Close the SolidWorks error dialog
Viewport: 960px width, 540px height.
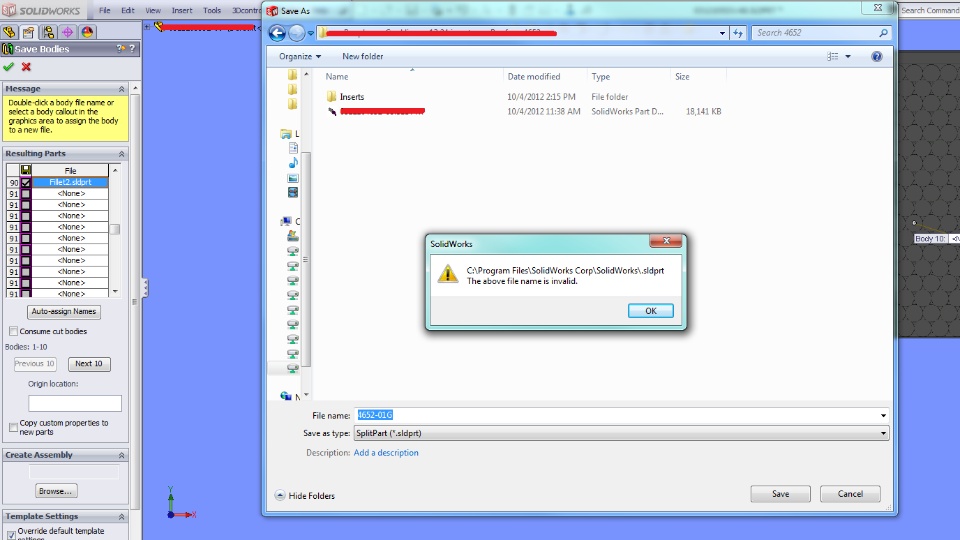(x=666, y=241)
